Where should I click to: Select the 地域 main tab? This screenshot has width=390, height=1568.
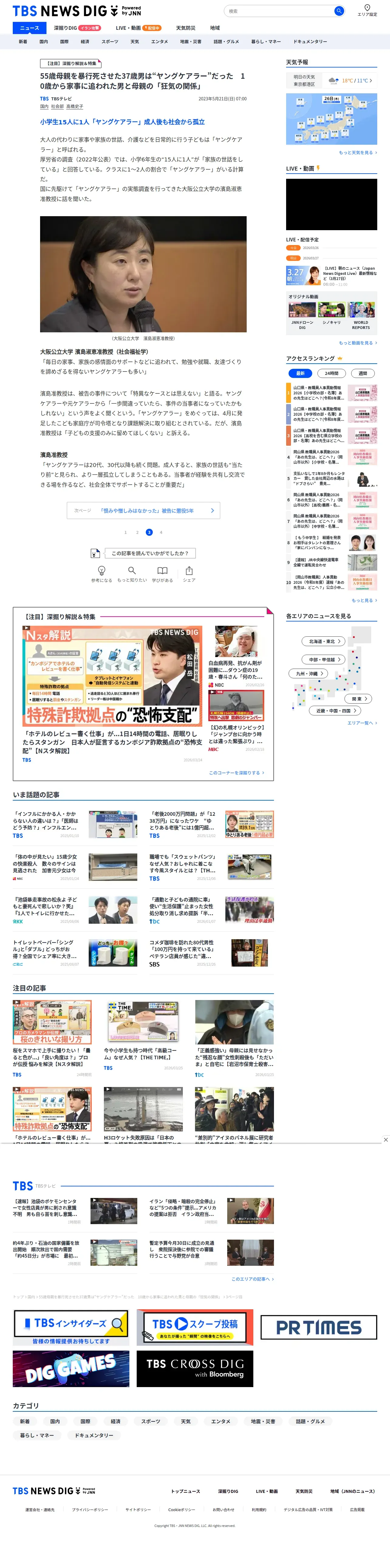pyautogui.click(x=215, y=28)
